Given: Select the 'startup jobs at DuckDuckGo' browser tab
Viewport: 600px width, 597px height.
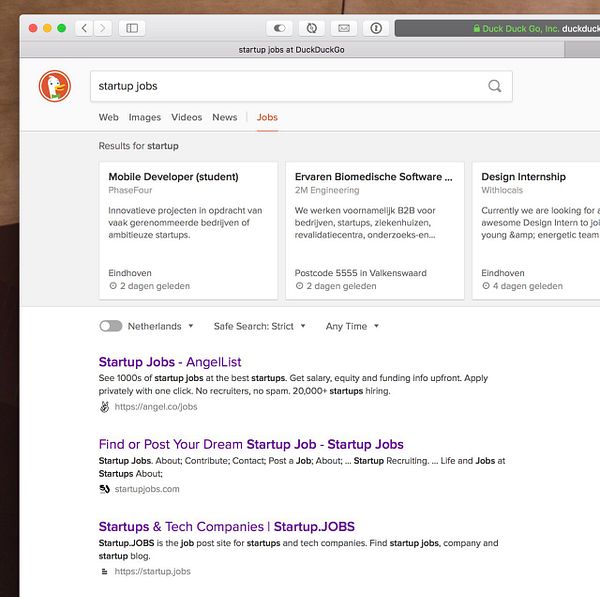Looking at the screenshot, I should 292,50.
